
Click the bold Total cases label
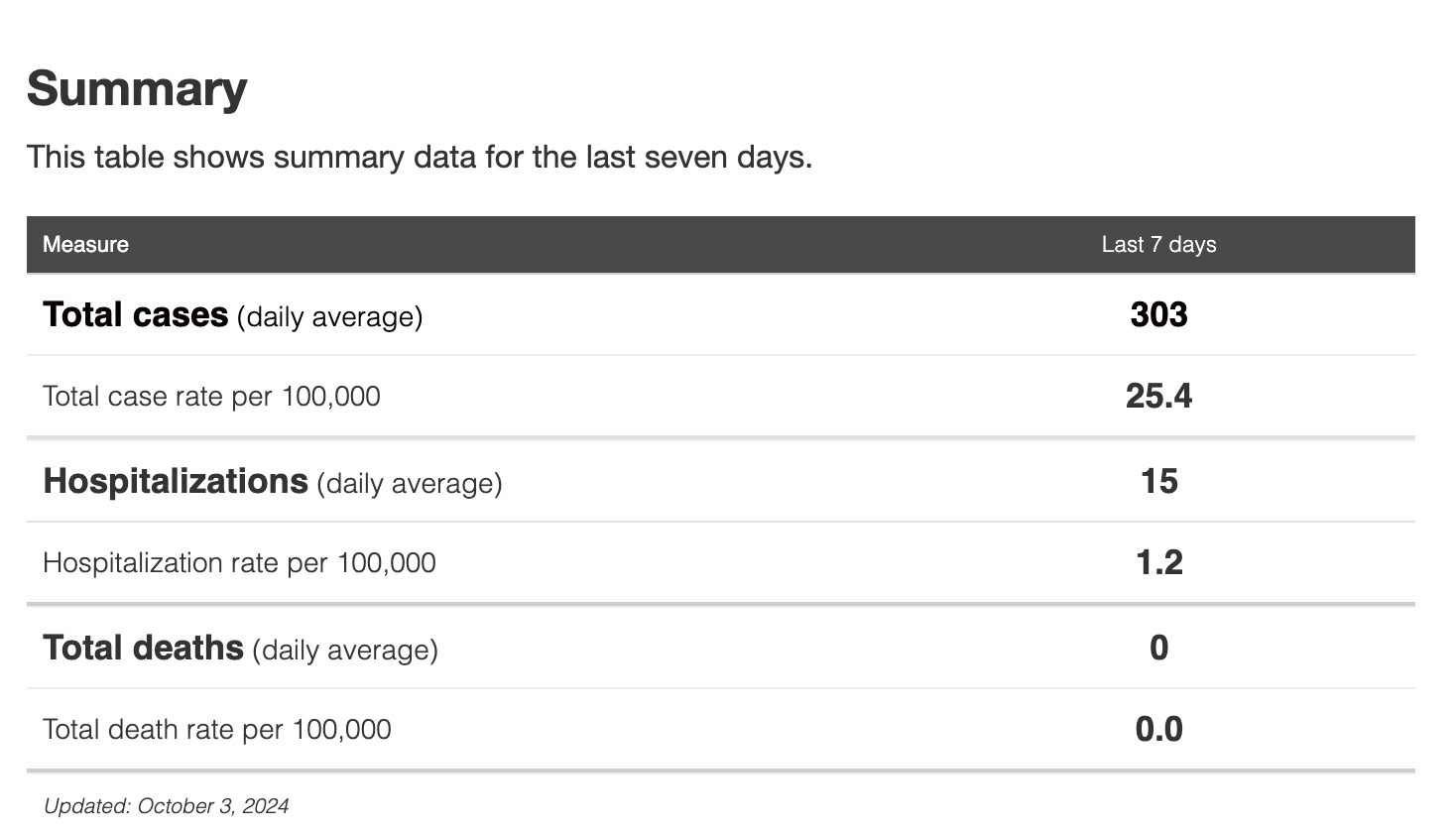pyautogui.click(x=135, y=315)
